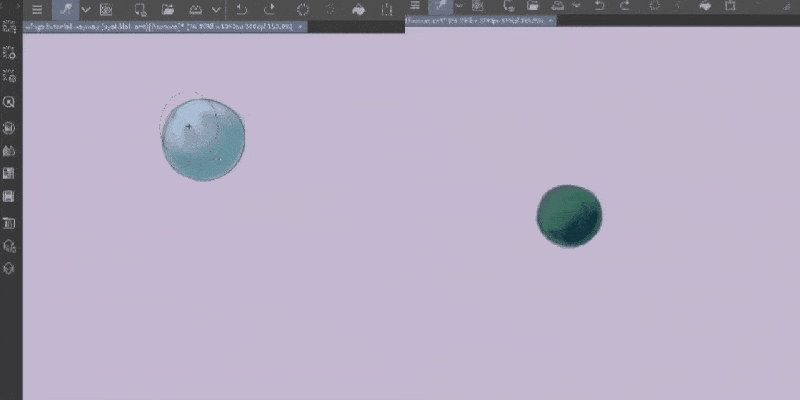The width and height of the screenshot is (800, 400).
Task: Click the filmstrip-style palette icon in the left sidebar
Action: pyautogui.click(x=9, y=196)
